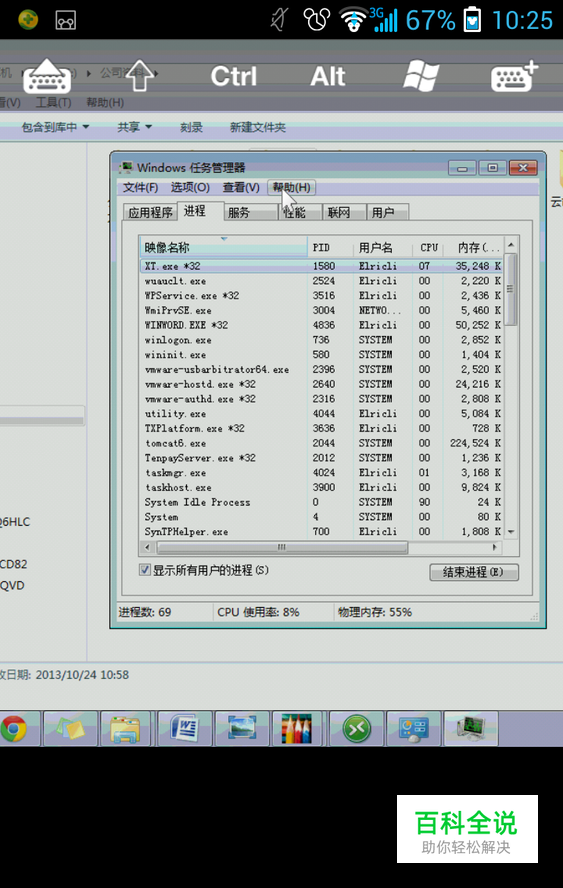Open the green remote-desktop taskbar icon
Viewport: 563px width, 888px height.
coord(357,728)
